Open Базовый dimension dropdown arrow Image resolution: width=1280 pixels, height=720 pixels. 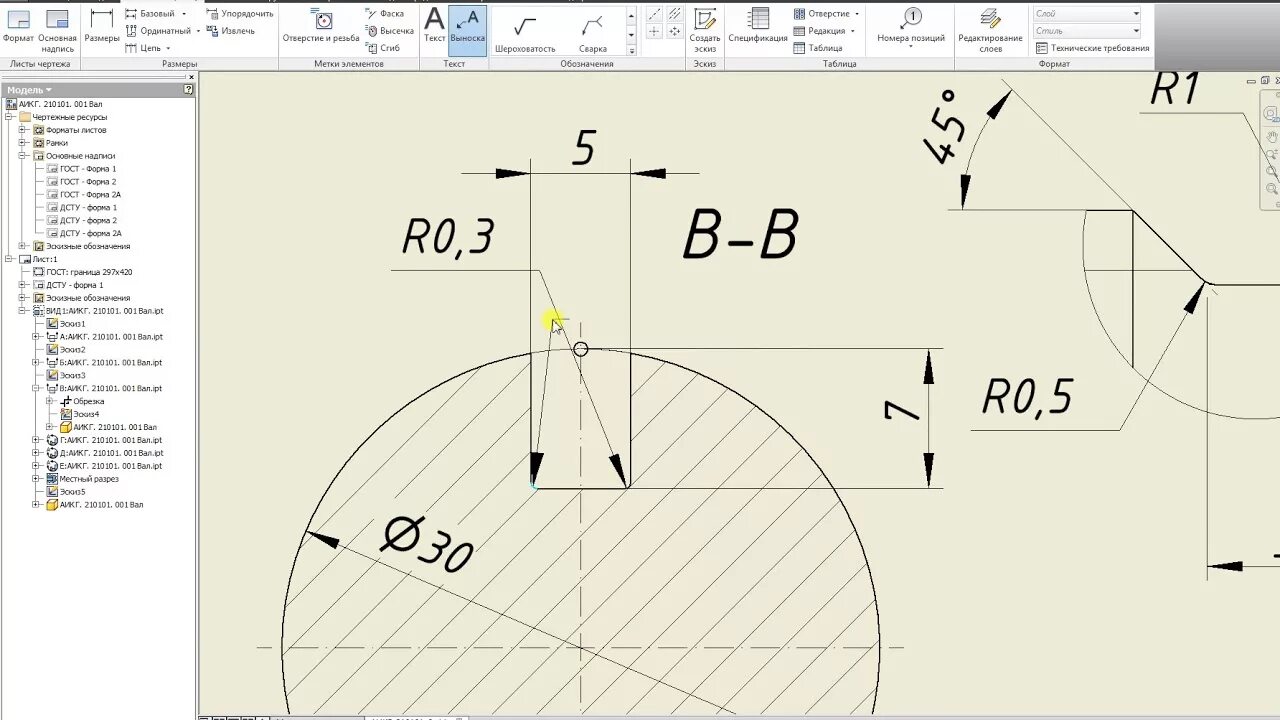click(x=184, y=14)
